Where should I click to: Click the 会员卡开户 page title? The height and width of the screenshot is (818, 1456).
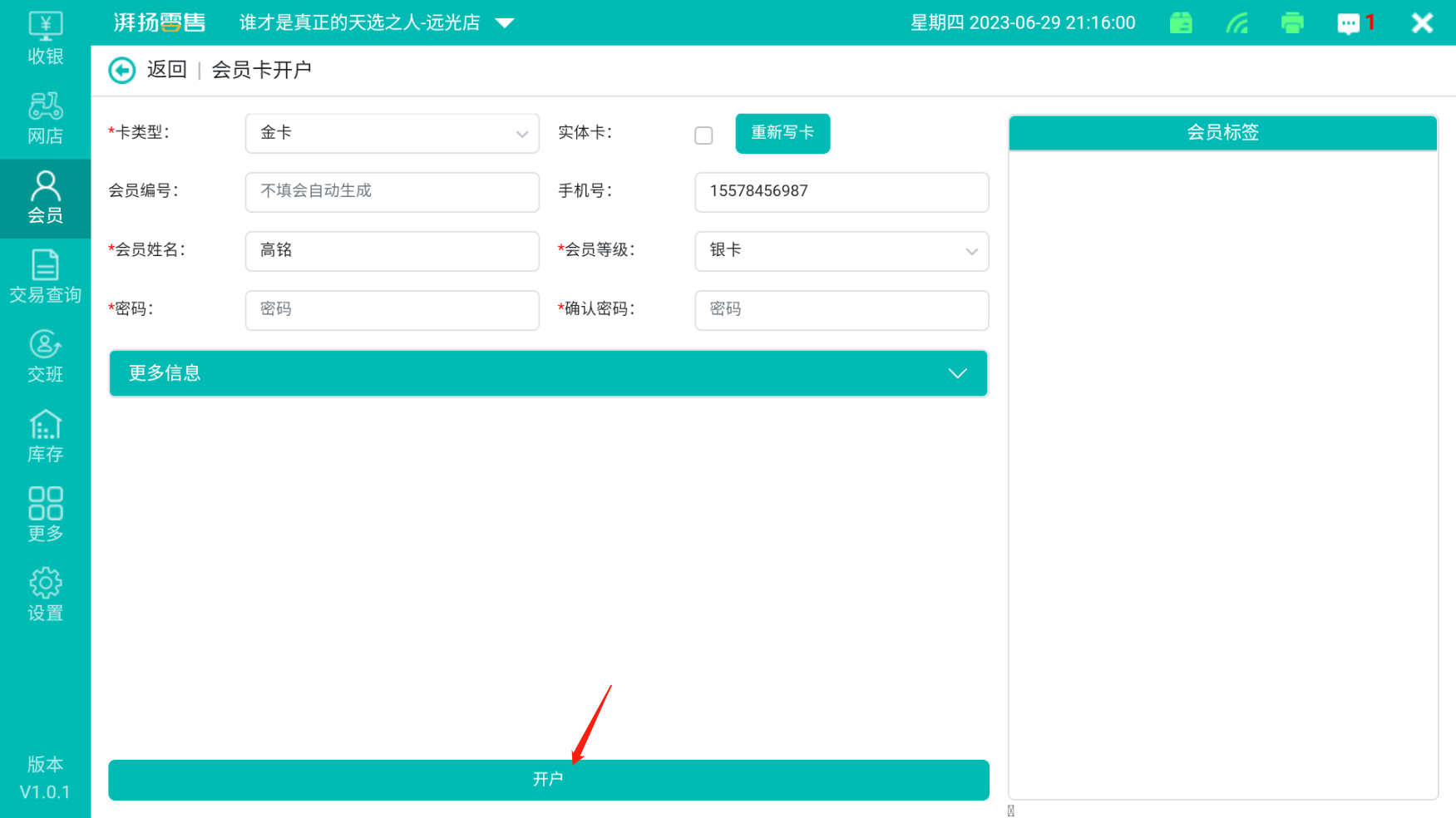(x=262, y=70)
